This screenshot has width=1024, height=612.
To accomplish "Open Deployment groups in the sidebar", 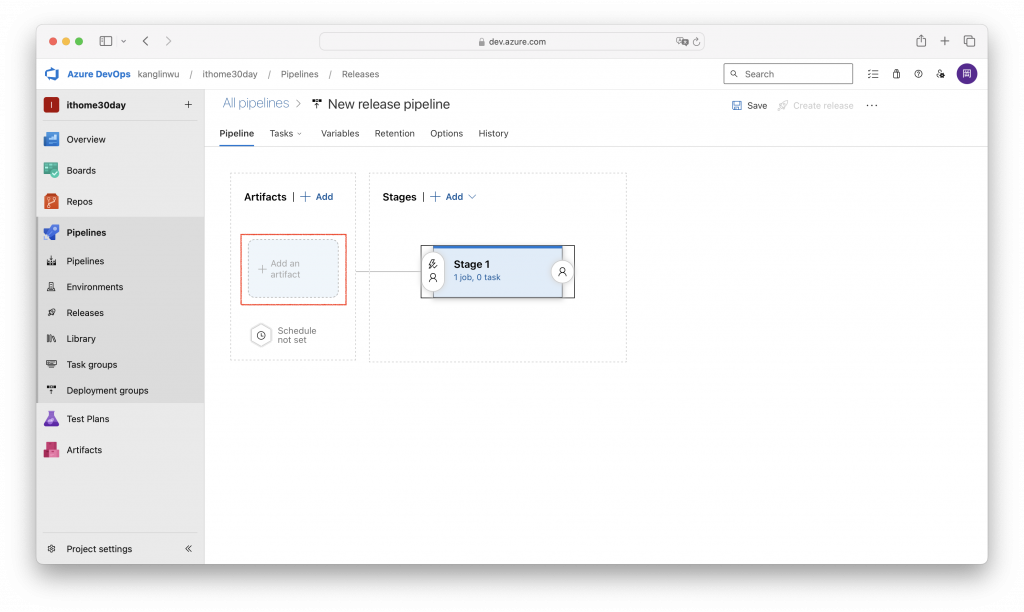I will tap(107, 391).
